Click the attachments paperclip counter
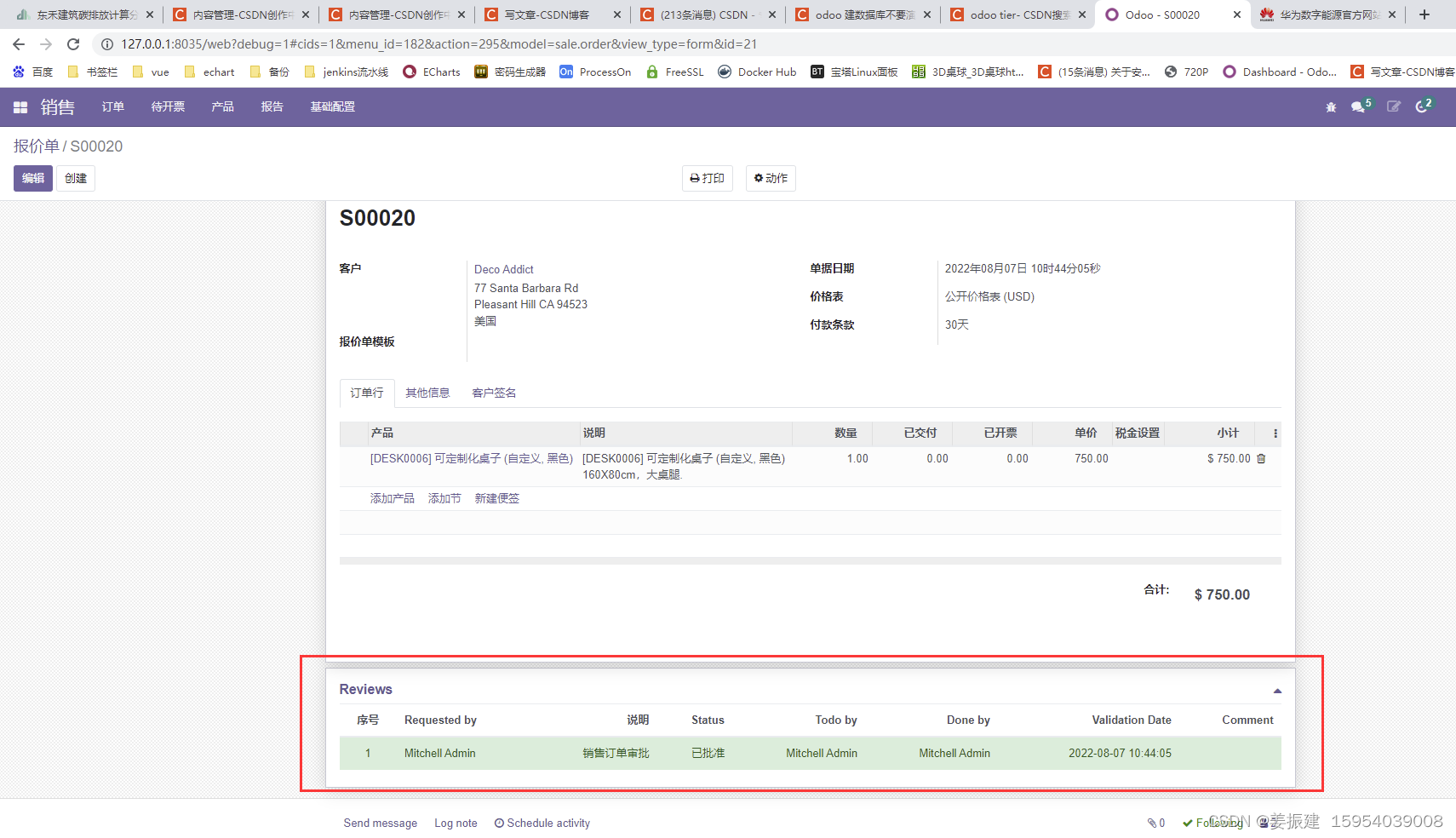This screenshot has width=1456, height=838. [x=1156, y=823]
